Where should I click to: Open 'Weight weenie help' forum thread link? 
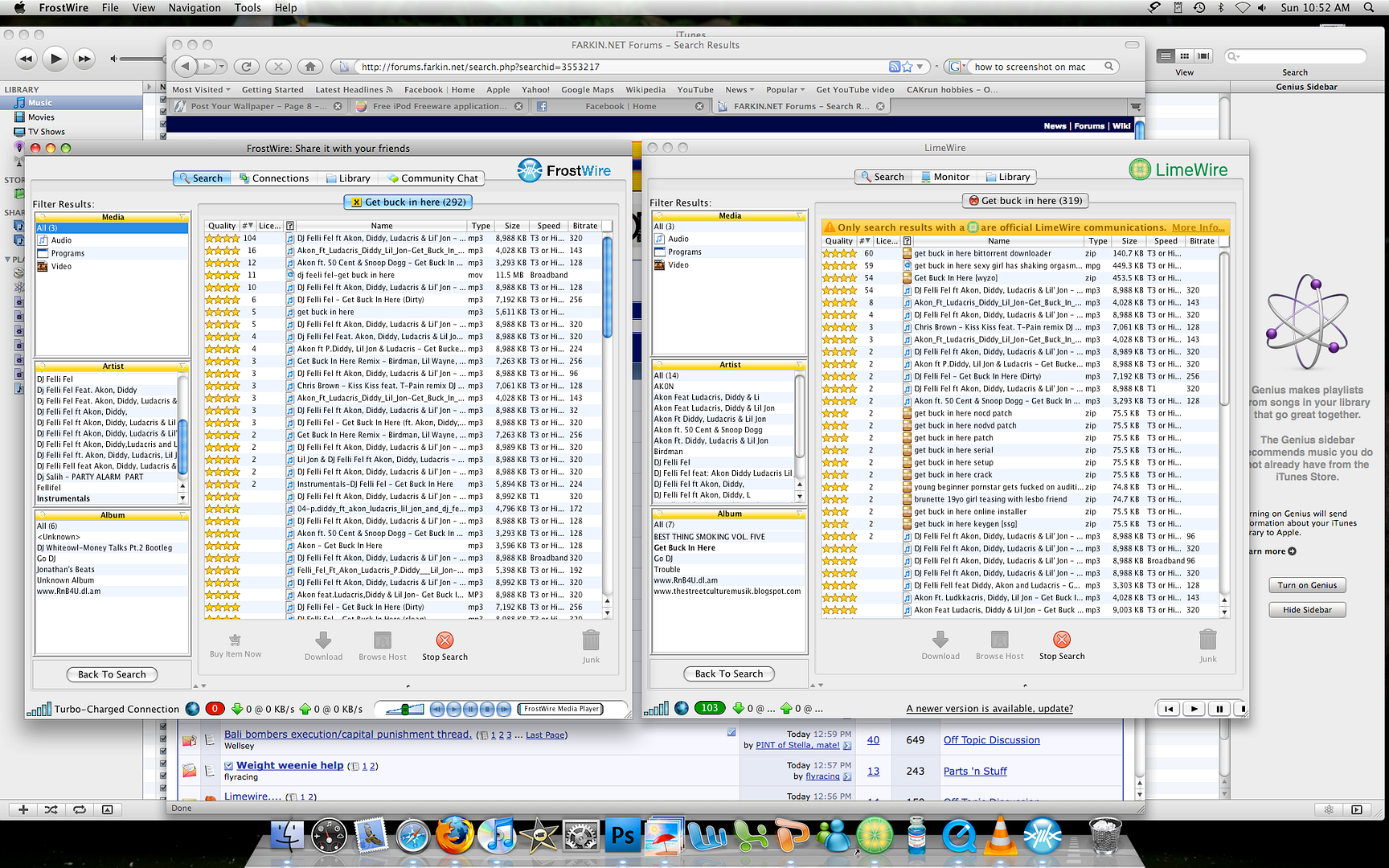click(289, 765)
